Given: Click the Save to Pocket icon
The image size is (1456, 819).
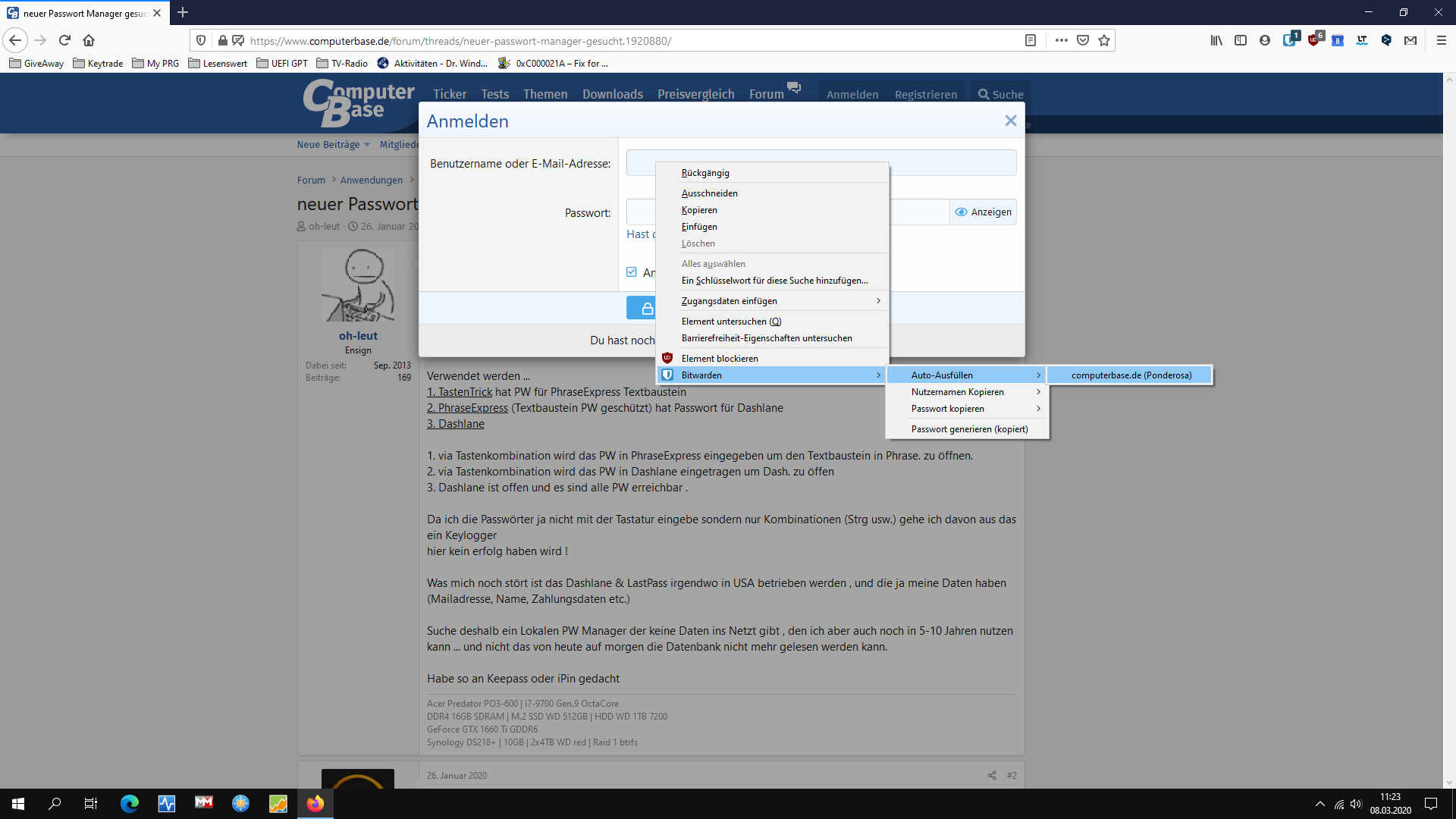Looking at the screenshot, I should point(1083,40).
